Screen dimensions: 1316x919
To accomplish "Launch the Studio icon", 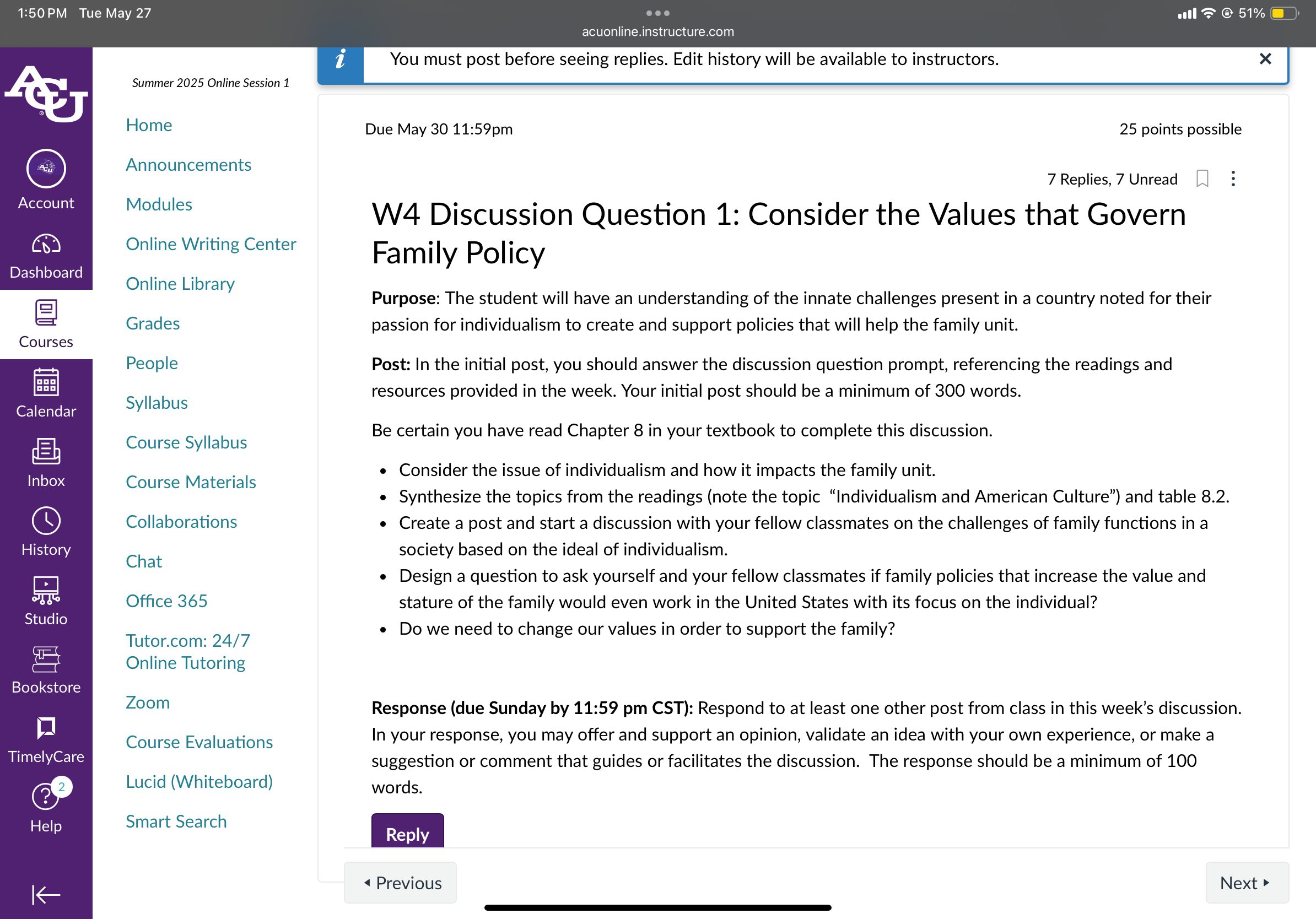I will coord(46,590).
